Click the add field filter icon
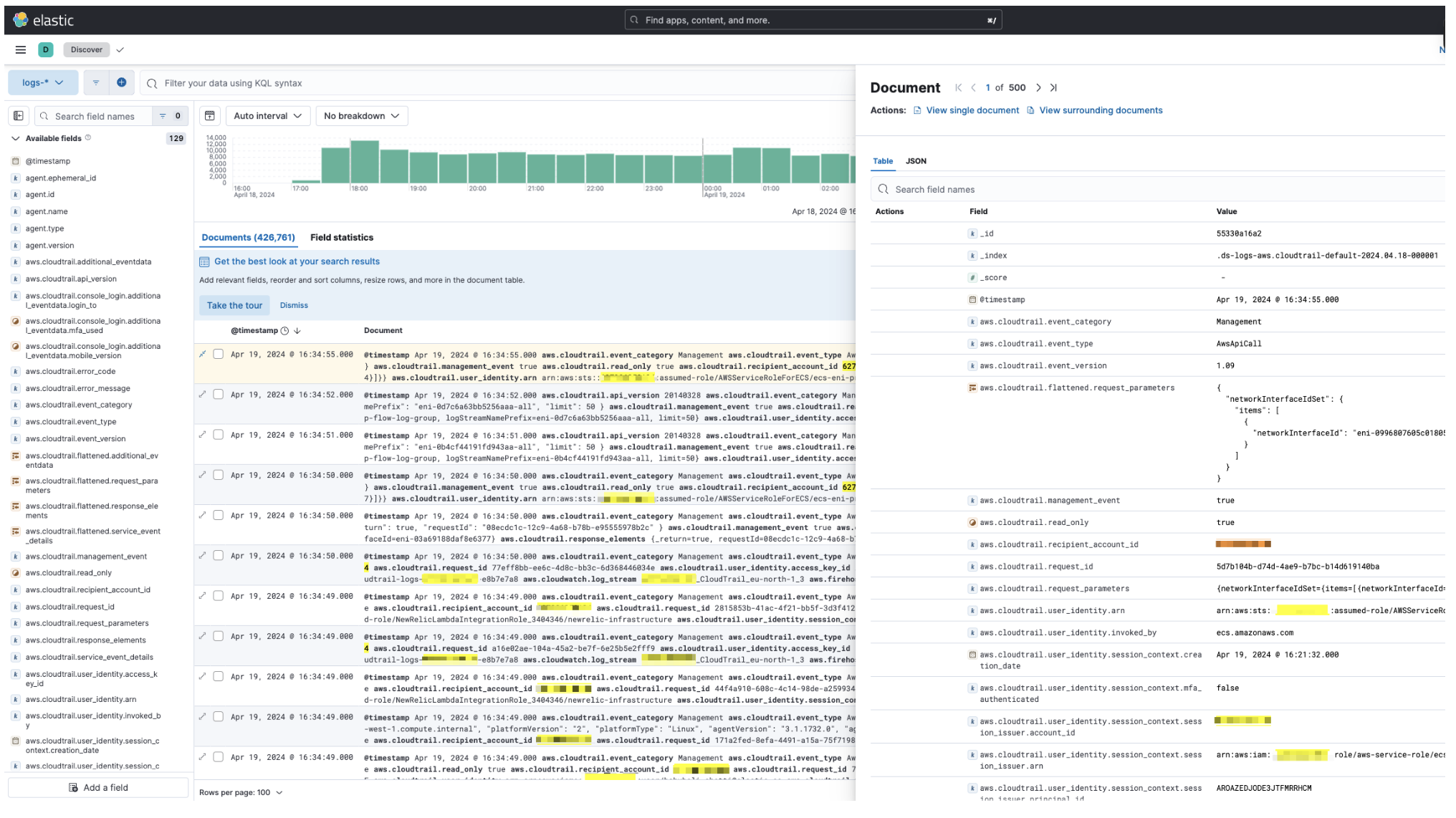The width and height of the screenshot is (1456, 818). pyautogui.click(x=122, y=83)
